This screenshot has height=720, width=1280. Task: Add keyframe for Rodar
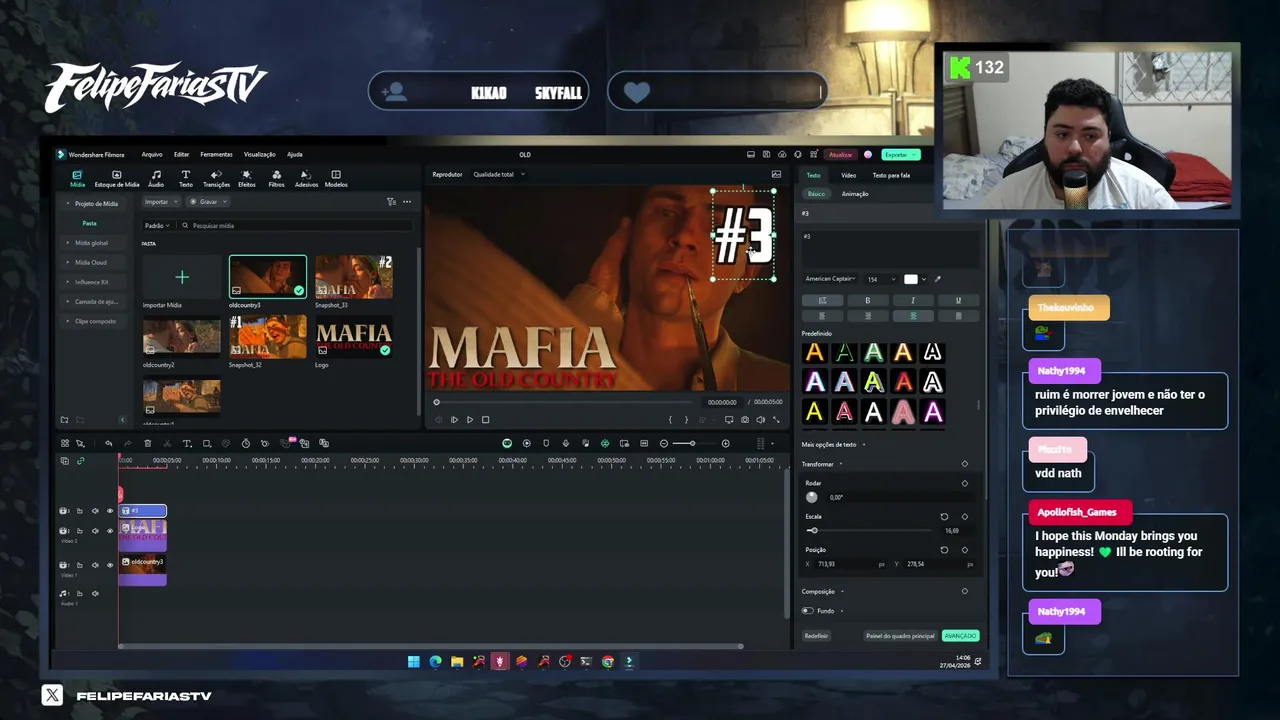pos(965,483)
